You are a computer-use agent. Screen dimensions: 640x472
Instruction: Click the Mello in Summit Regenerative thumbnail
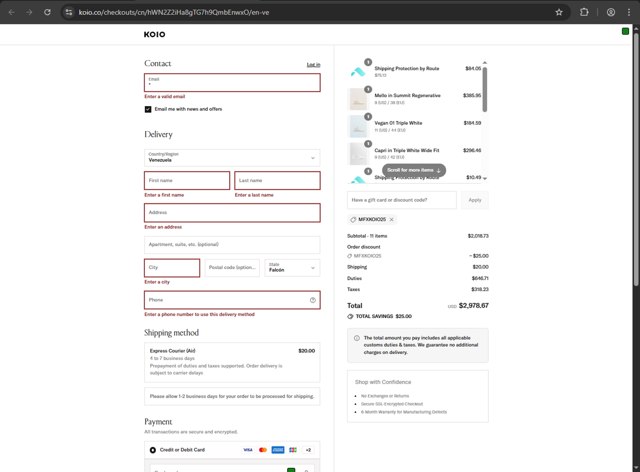pos(358,99)
